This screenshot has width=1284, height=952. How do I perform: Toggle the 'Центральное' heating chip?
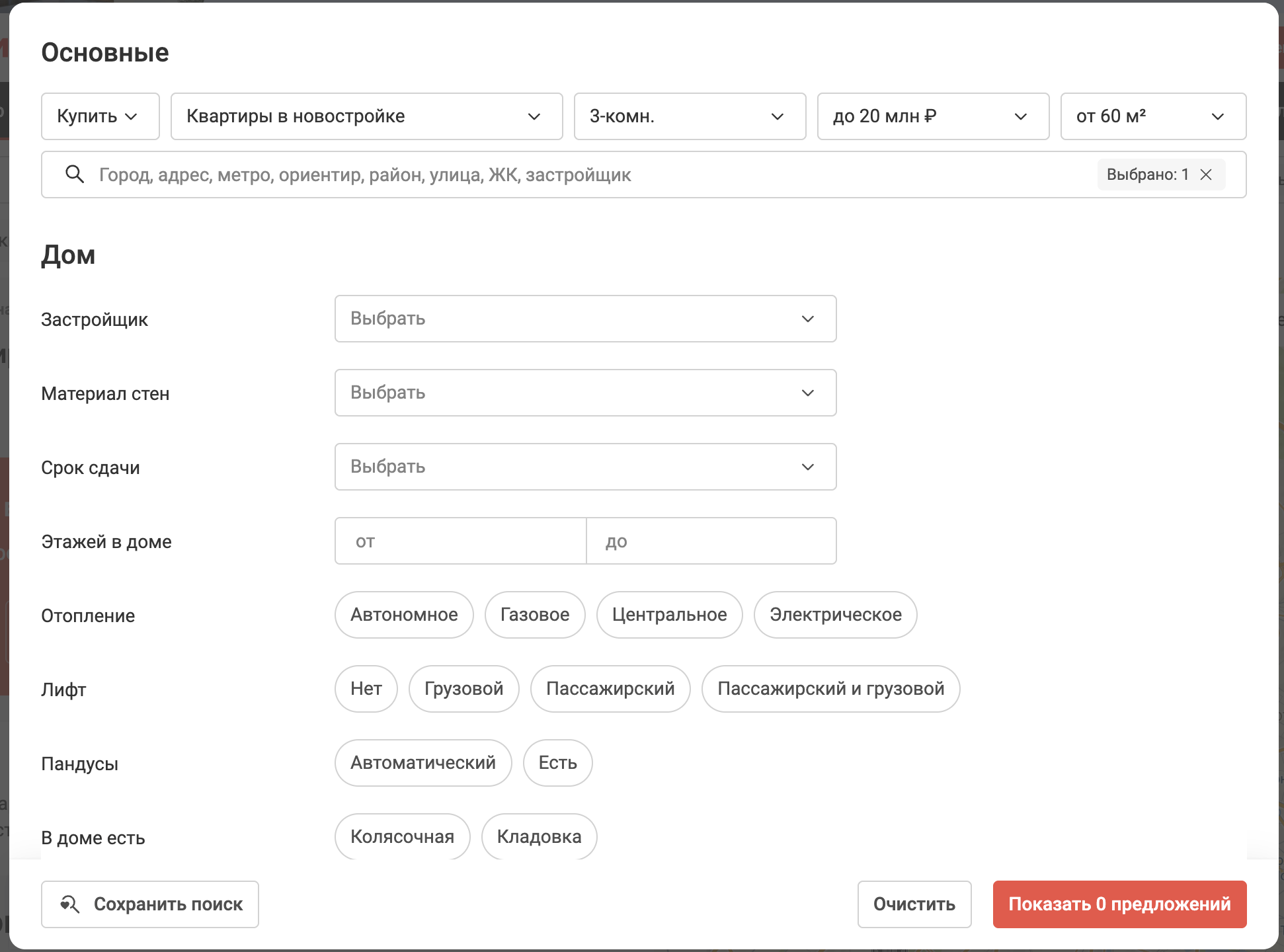[669, 615]
